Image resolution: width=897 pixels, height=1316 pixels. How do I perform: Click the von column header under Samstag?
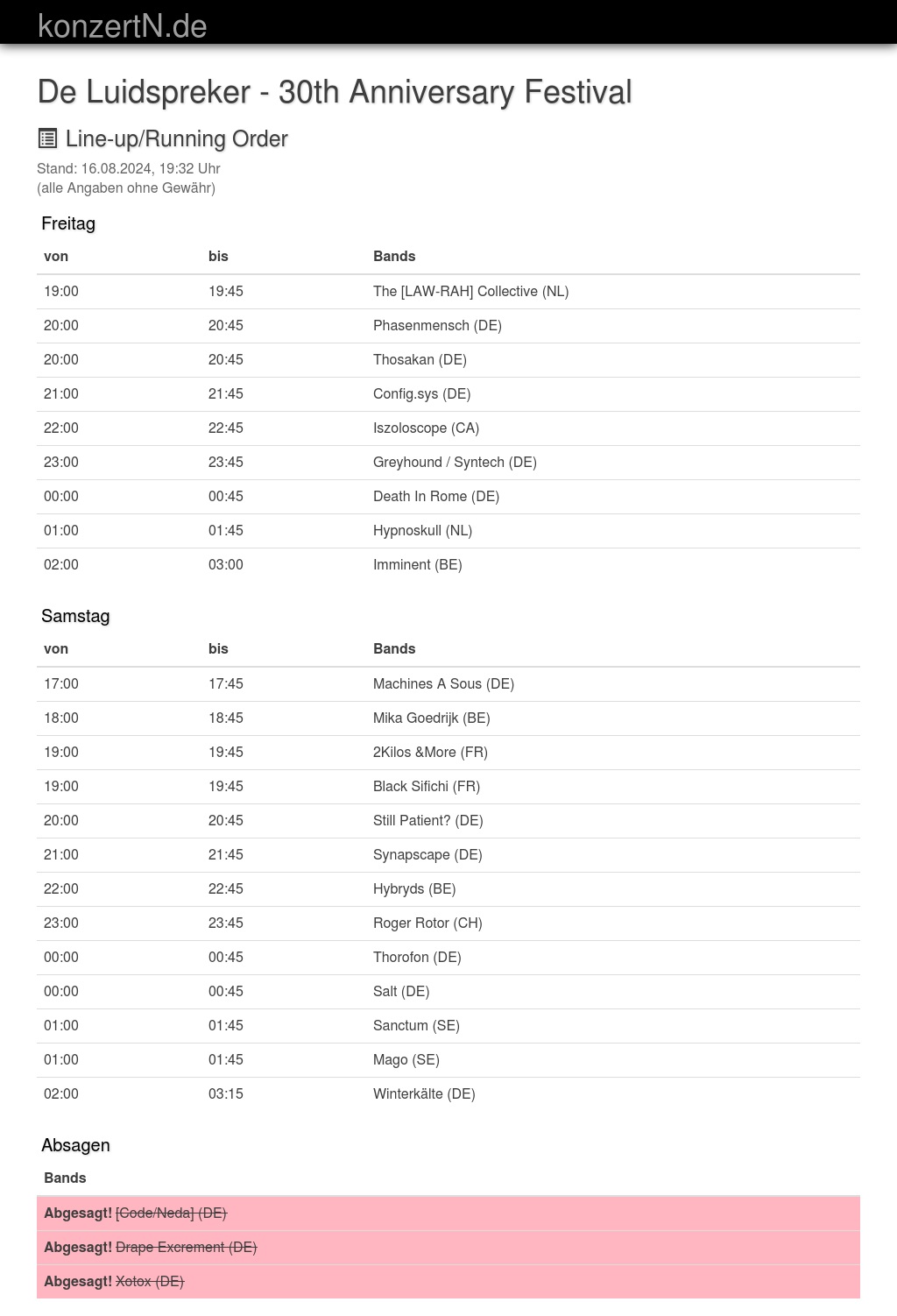pyautogui.click(x=56, y=649)
